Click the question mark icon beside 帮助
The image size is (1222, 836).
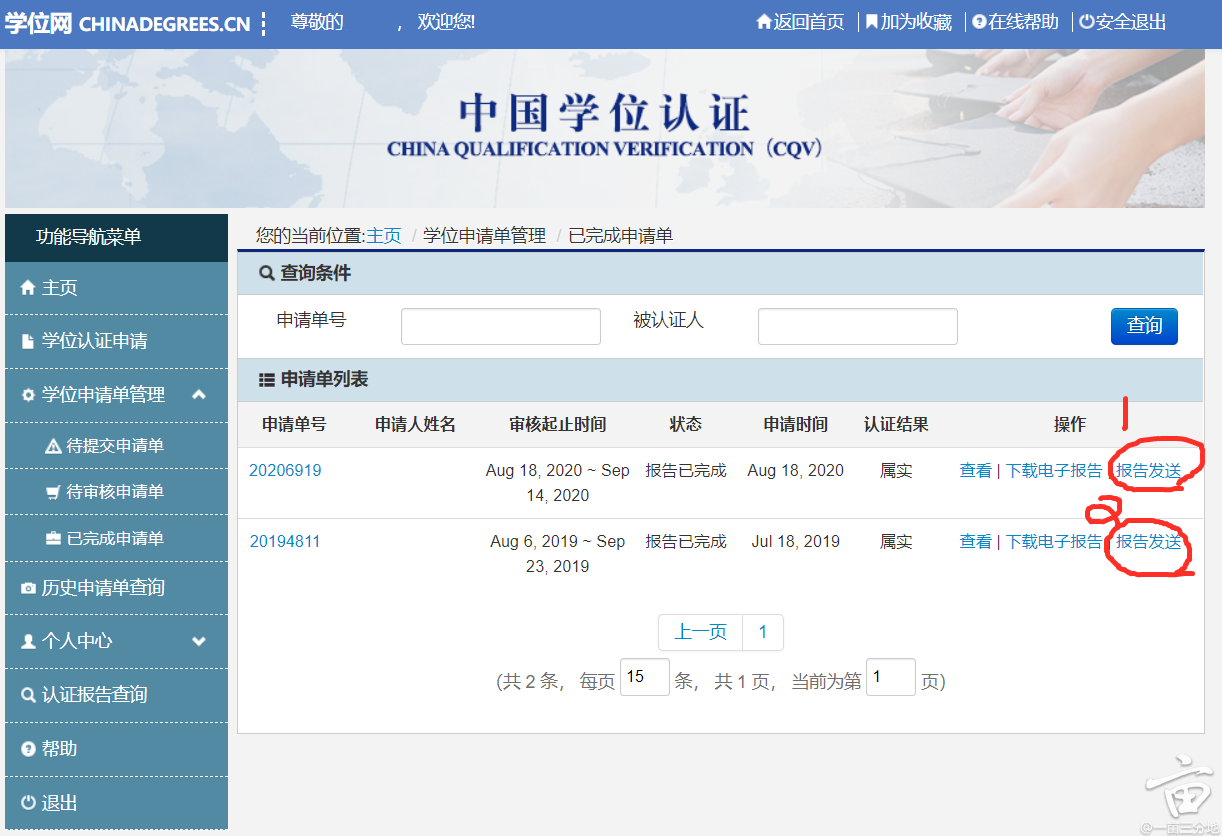(29, 747)
